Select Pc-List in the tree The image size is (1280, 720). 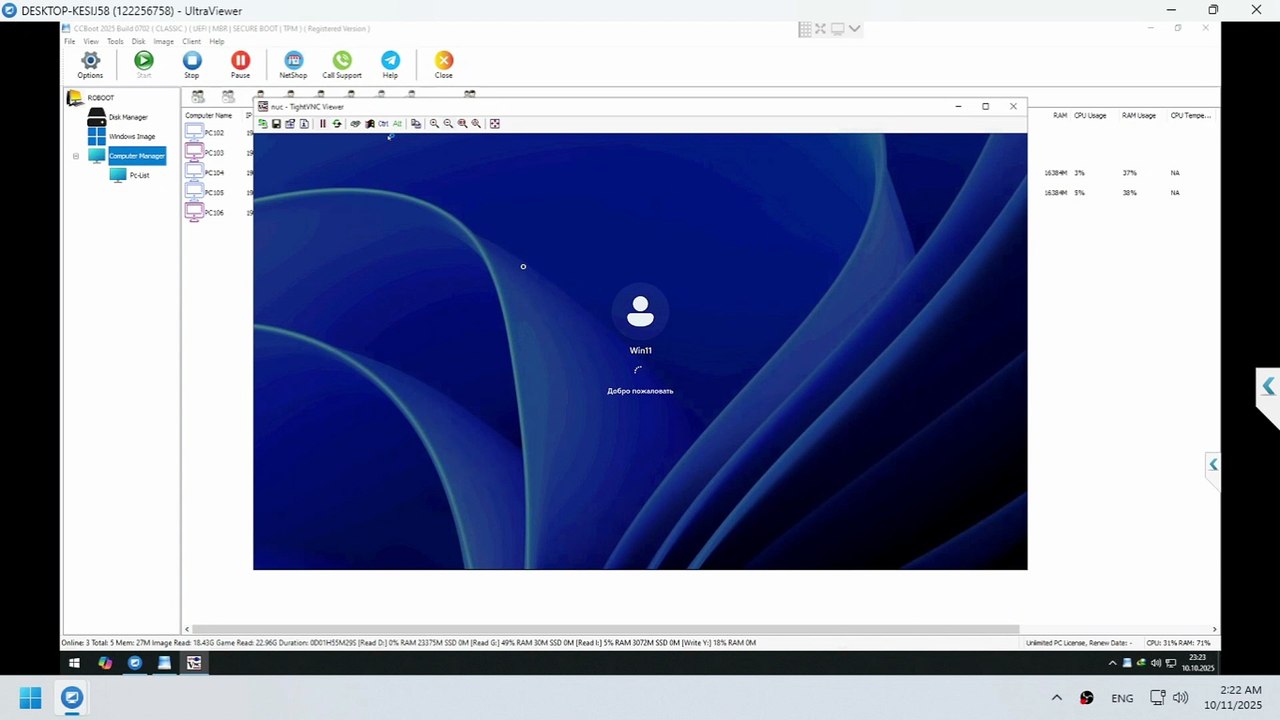tap(139, 176)
